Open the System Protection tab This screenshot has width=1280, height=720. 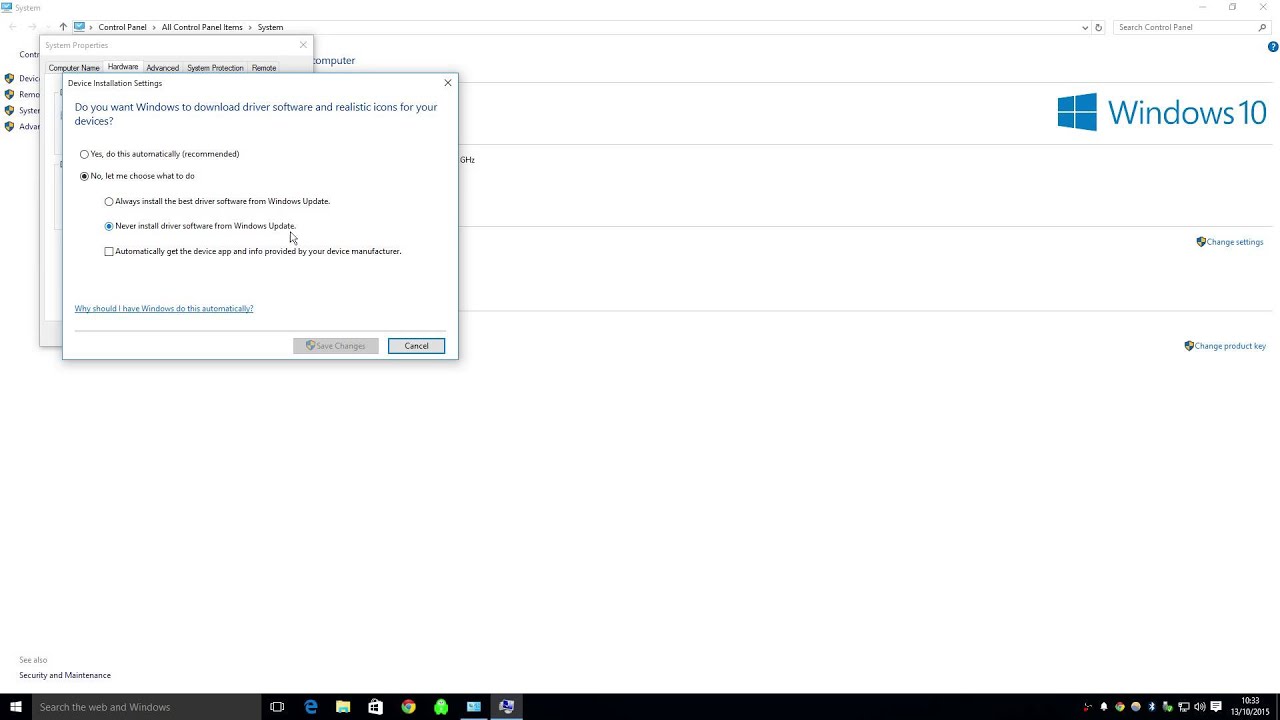(215, 68)
